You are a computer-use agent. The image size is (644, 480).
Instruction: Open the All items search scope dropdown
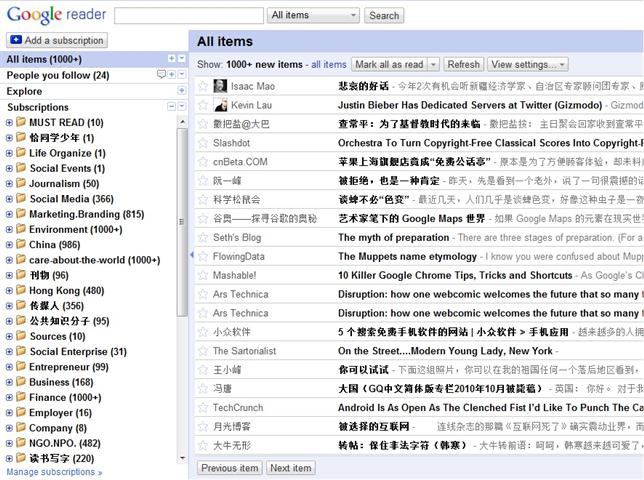tap(313, 15)
